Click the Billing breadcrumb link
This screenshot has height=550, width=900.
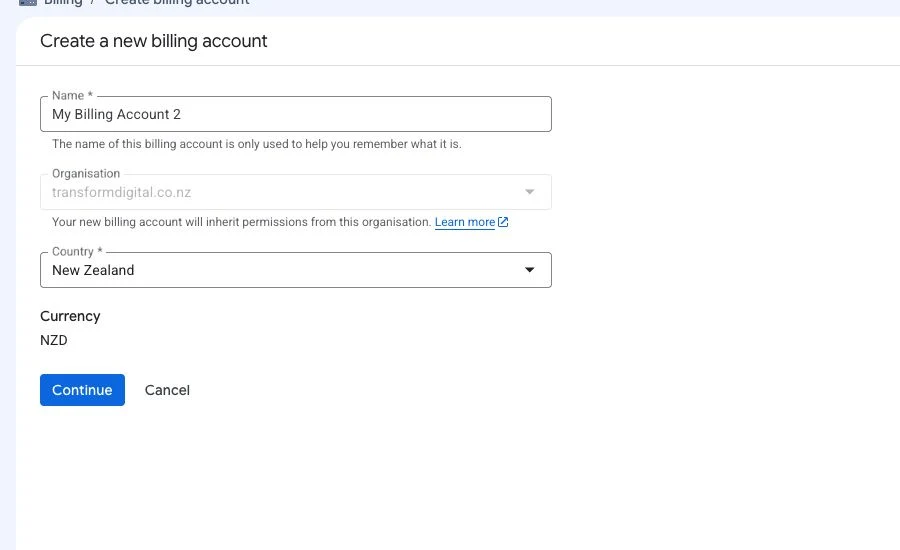pyautogui.click(x=63, y=2)
